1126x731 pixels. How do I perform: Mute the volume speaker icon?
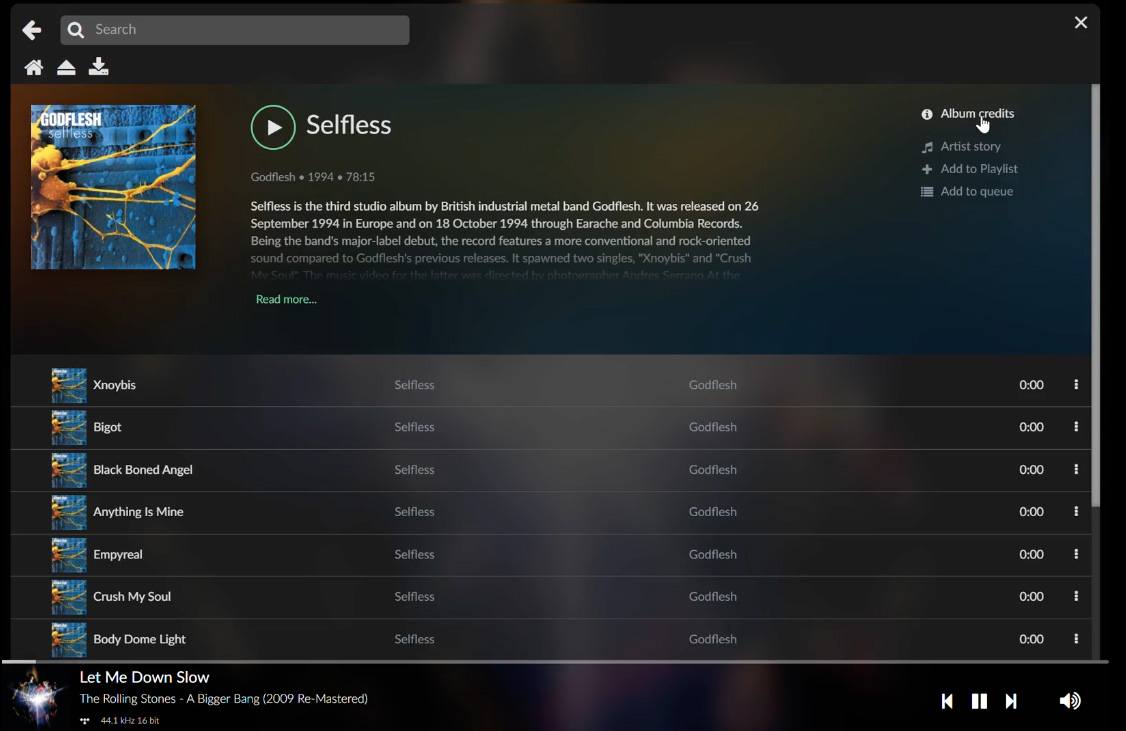[x=1070, y=701]
